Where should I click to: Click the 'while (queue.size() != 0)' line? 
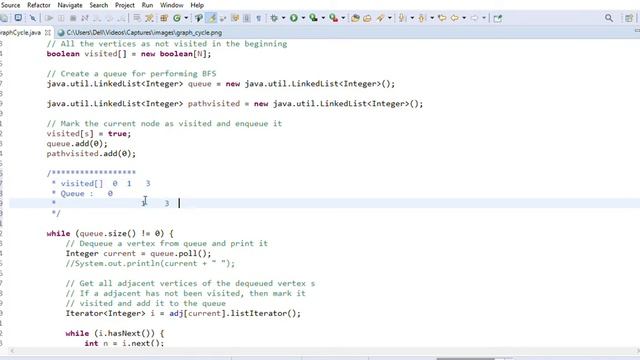110,233
